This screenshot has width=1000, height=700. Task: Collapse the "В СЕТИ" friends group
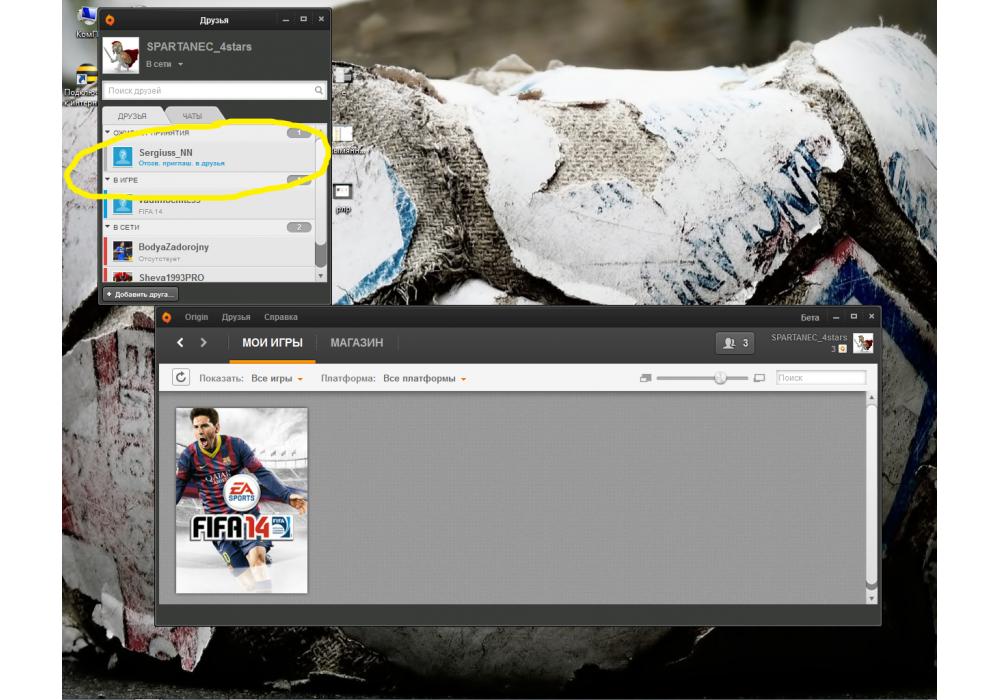point(108,227)
